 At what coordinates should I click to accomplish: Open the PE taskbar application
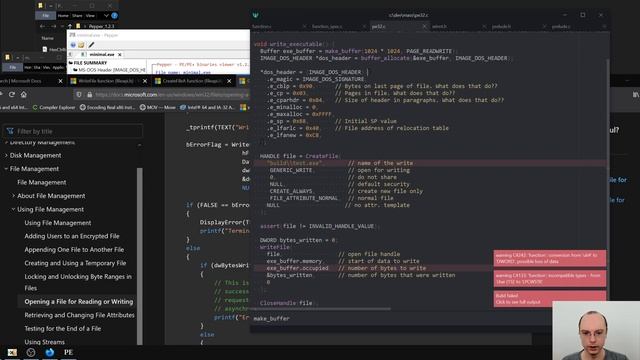click(68, 352)
